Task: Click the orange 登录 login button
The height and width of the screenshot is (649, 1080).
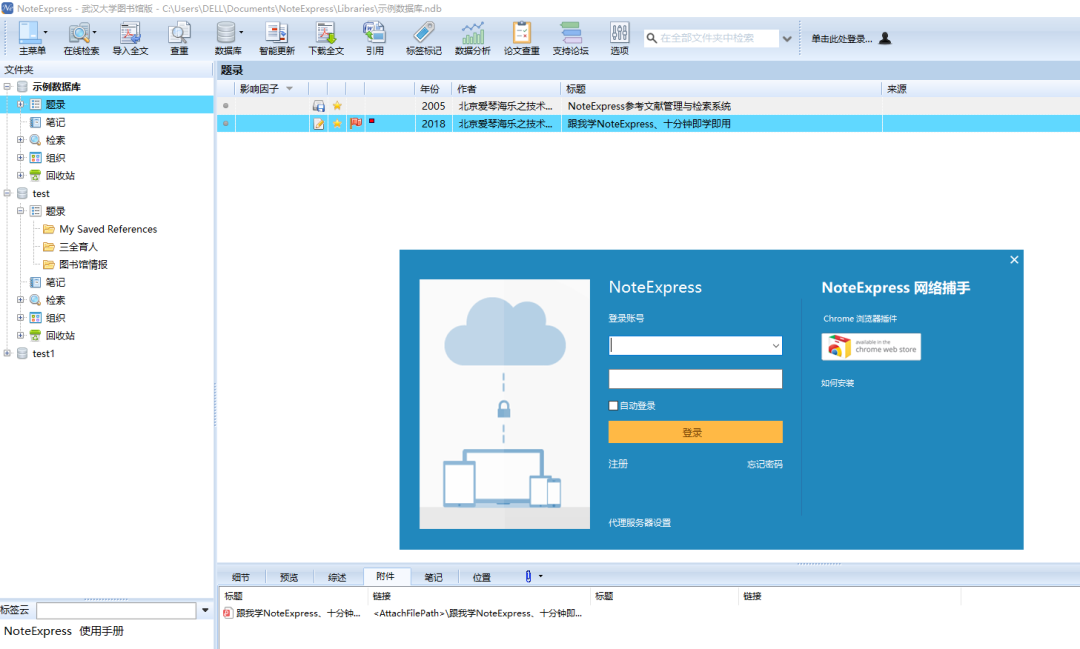Action: point(695,432)
